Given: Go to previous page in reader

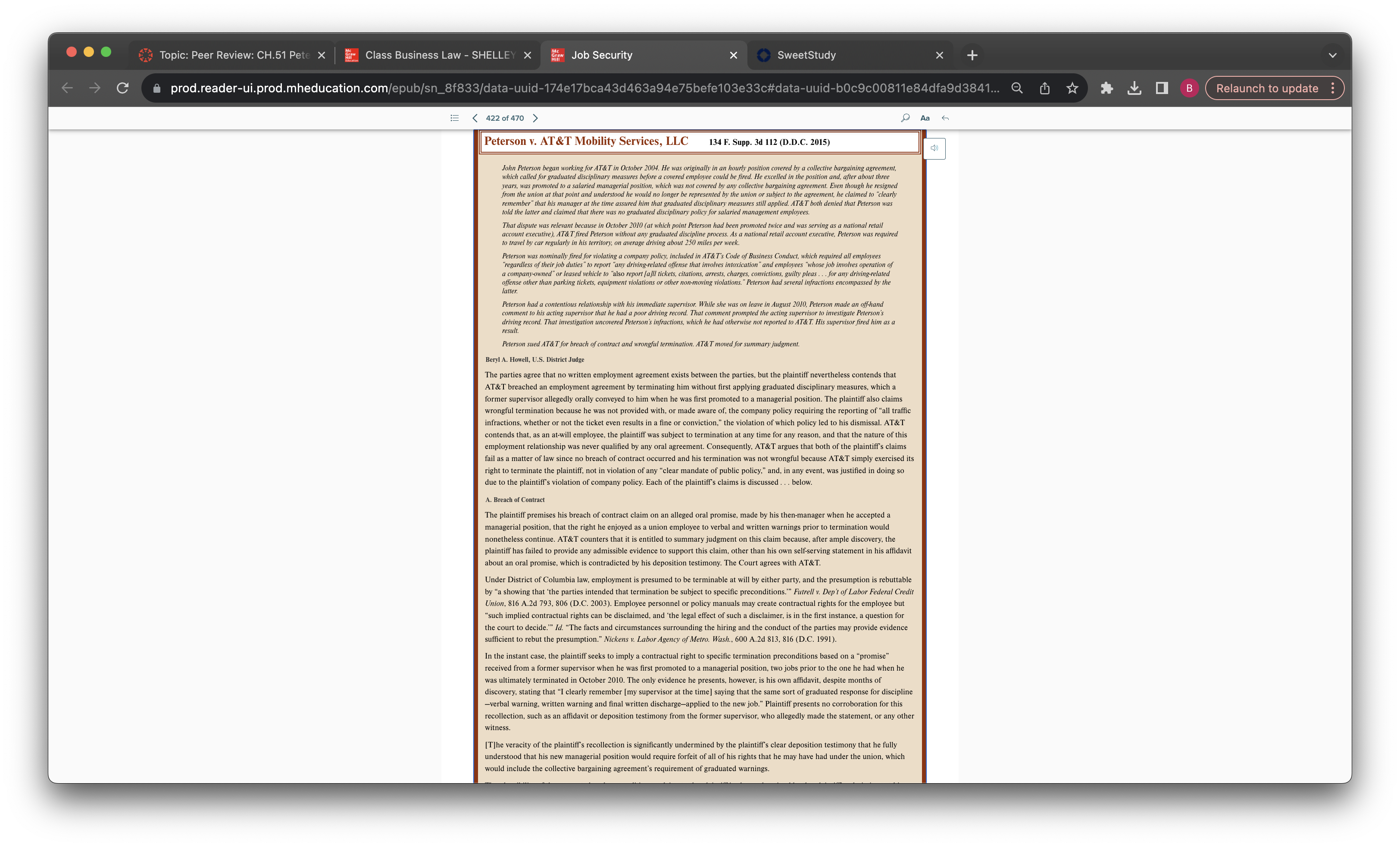Looking at the screenshot, I should pos(475,118).
